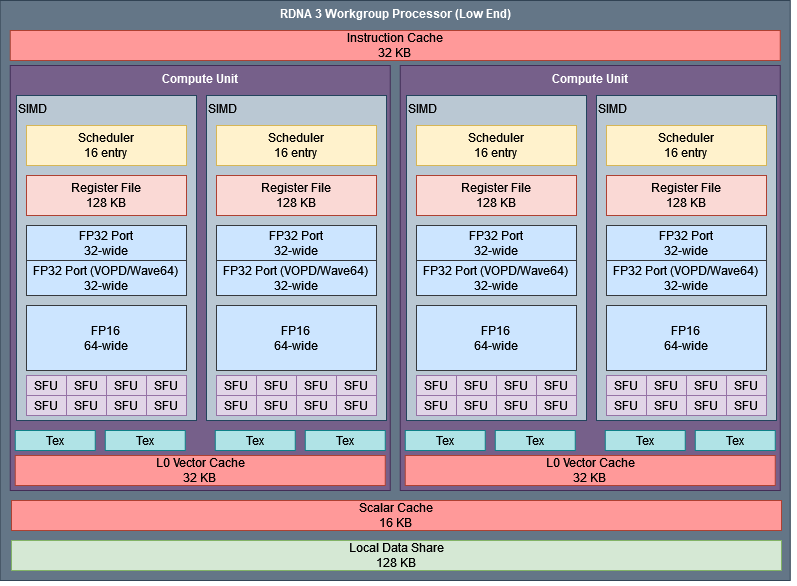This screenshot has width=797, height=586.
Task: Click the RDNA 3 Workgroup Processor title
Action: pos(395,14)
